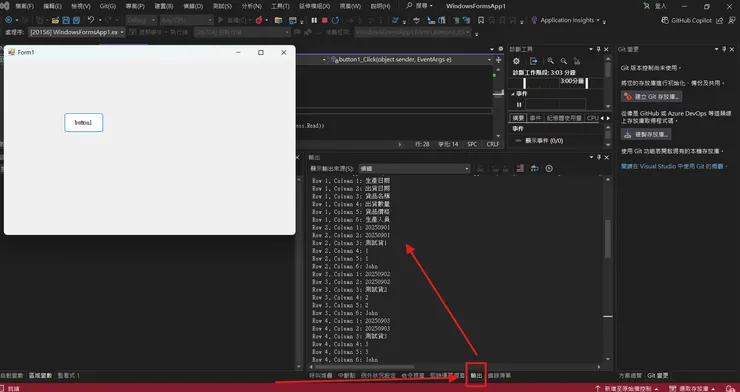The height and width of the screenshot is (392, 740).
Task: Open the 工具(T) menu
Action: (280, 6)
